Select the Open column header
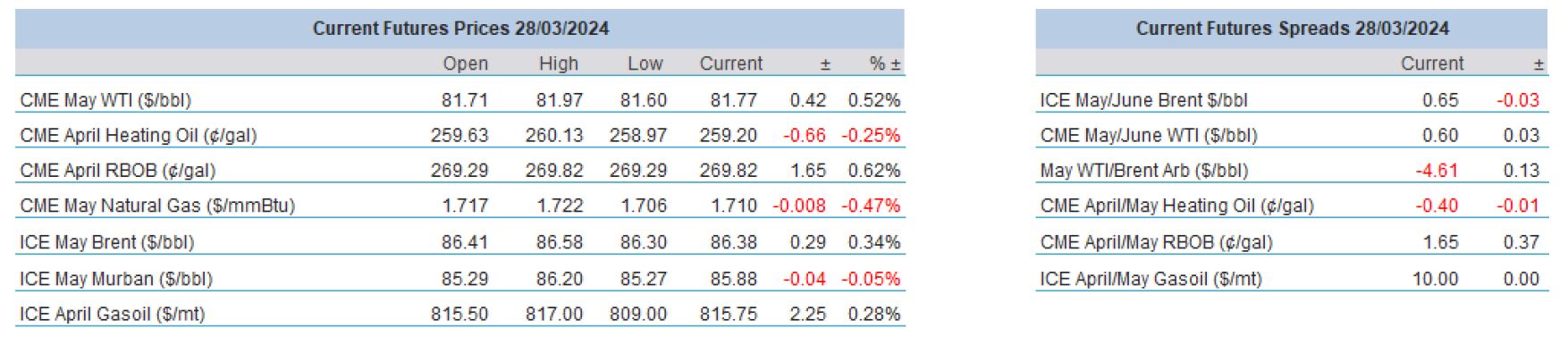Screen dimensions: 1568x345 (466, 63)
